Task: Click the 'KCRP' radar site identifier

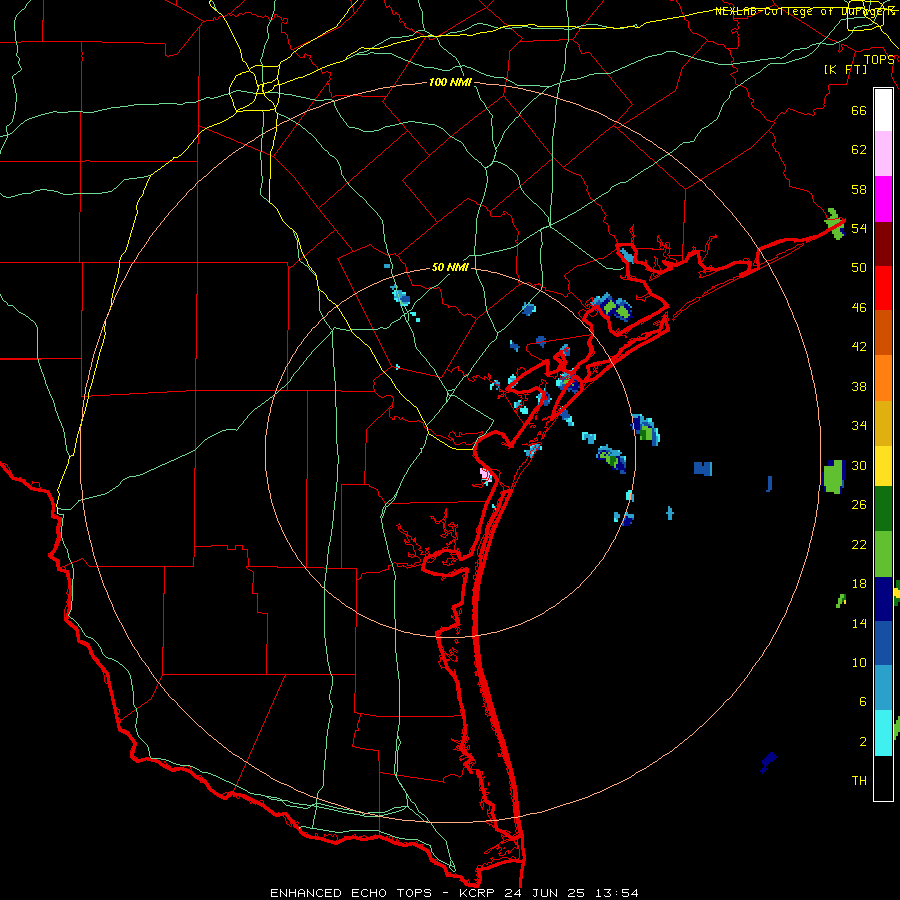Action: click(479, 893)
